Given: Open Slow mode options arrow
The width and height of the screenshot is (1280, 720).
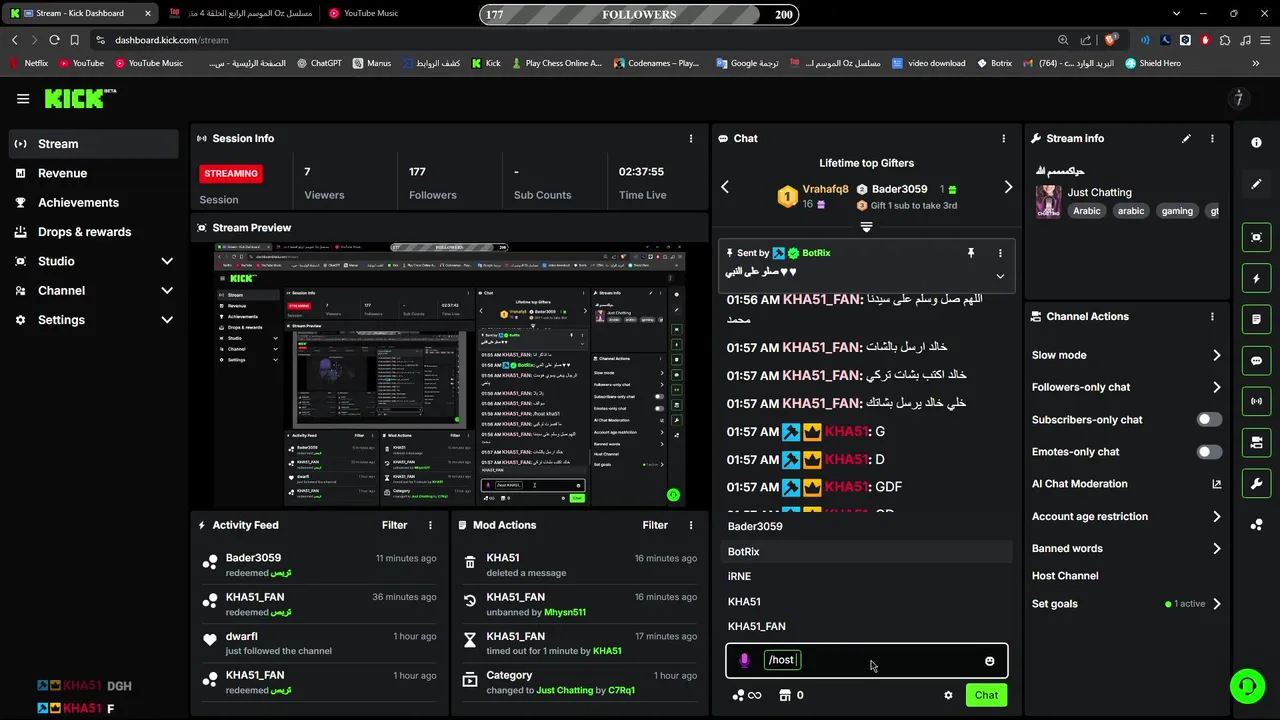Looking at the screenshot, I should point(1216,355).
